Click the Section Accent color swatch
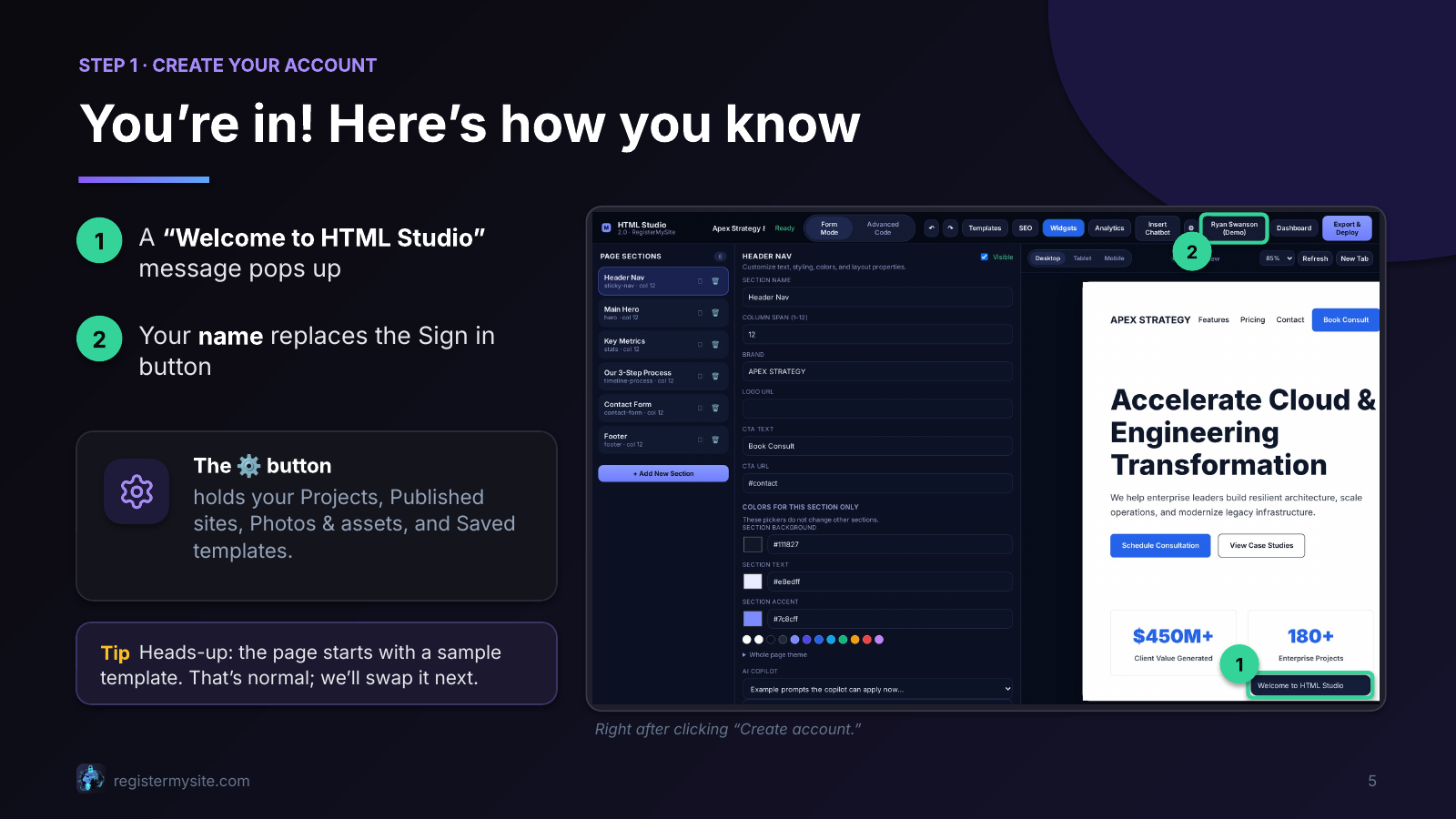The image size is (1456, 819). click(753, 619)
